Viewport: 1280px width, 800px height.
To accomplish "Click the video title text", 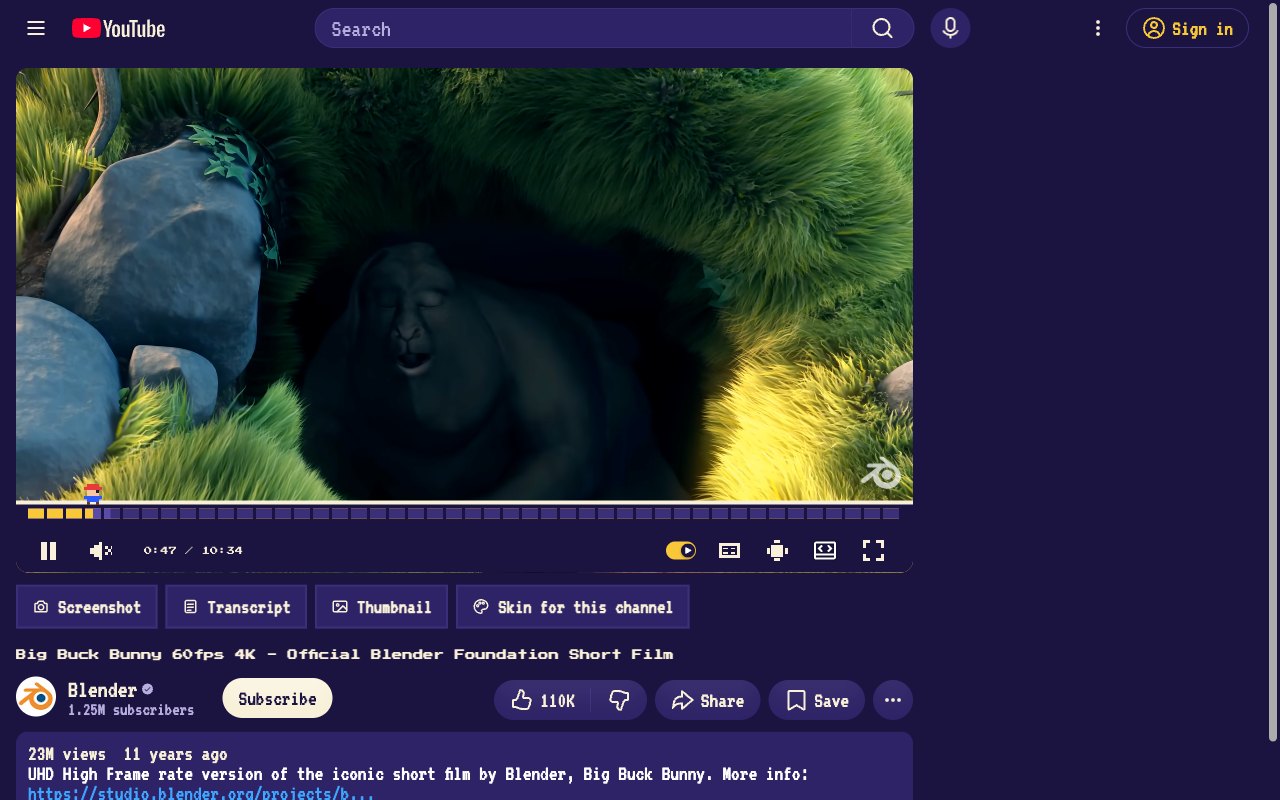I will [344, 654].
